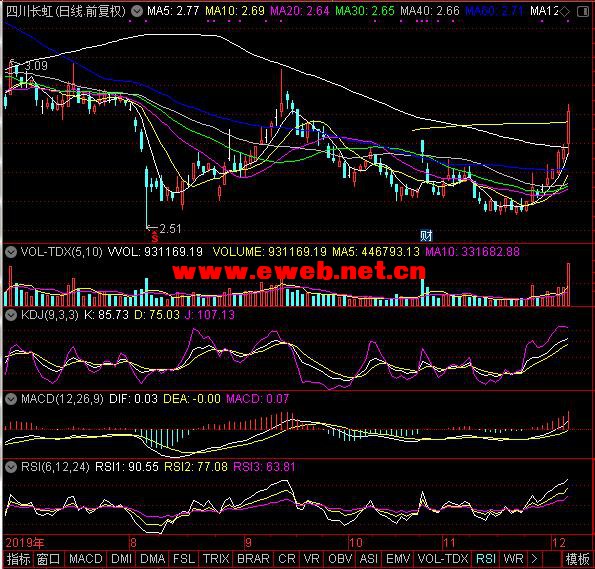Viewport: 595px width, 569px height.
Task: Select the 窗口 tab
Action: click(x=48, y=559)
